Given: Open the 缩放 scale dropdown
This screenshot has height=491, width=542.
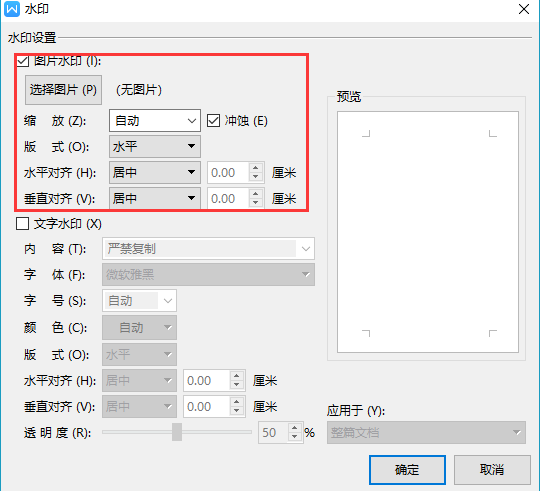Looking at the screenshot, I should pos(155,121).
